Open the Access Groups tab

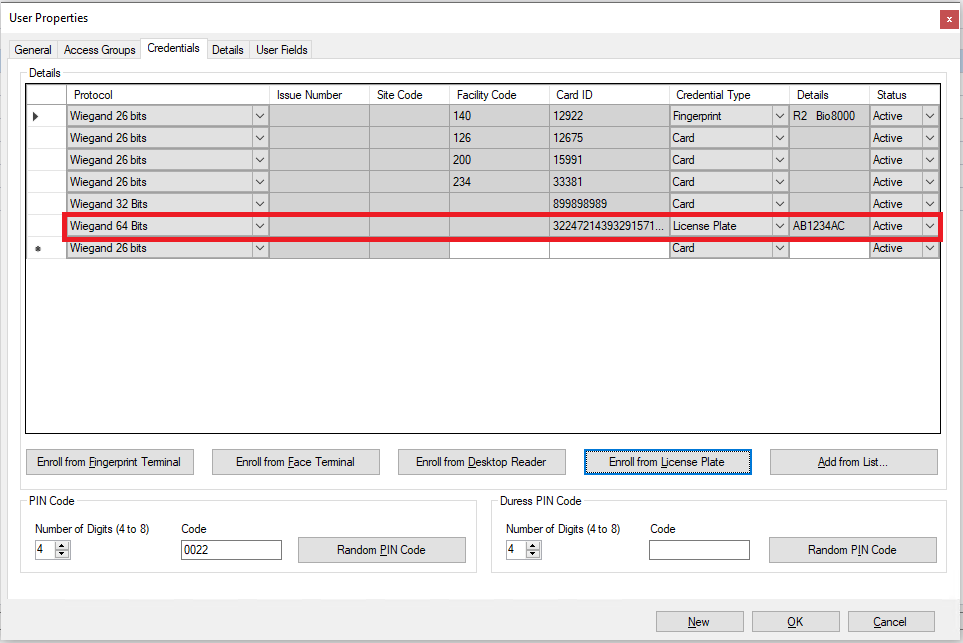pyautogui.click(x=99, y=50)
